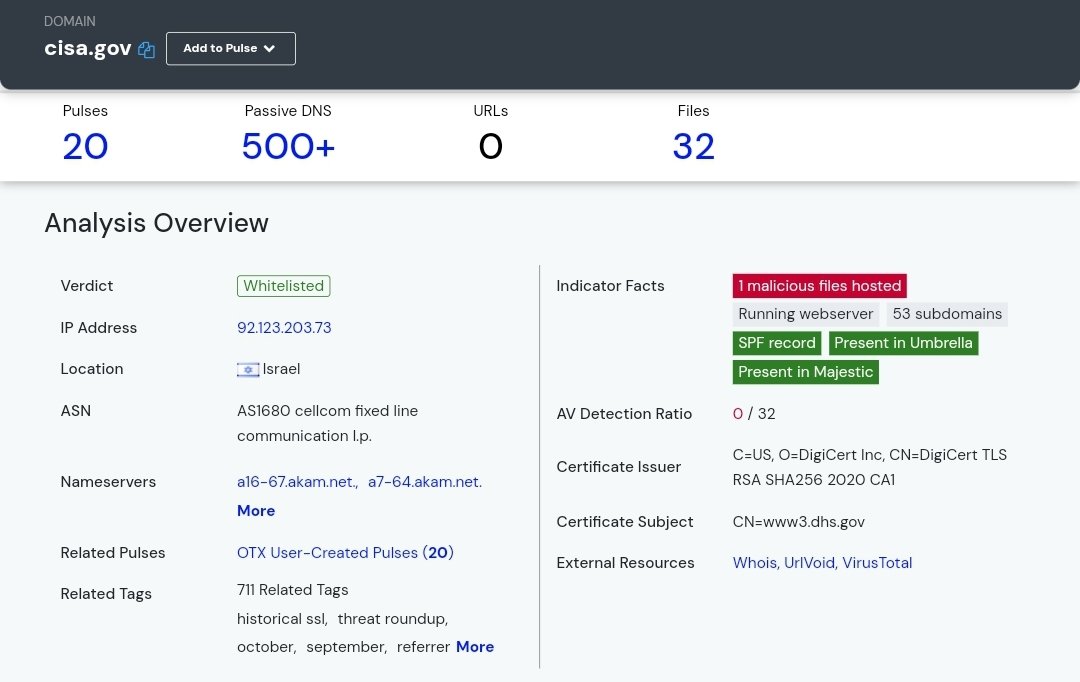Open the Add to Pulse dropdown
1080x682 pixels.
tap(230, 48)
